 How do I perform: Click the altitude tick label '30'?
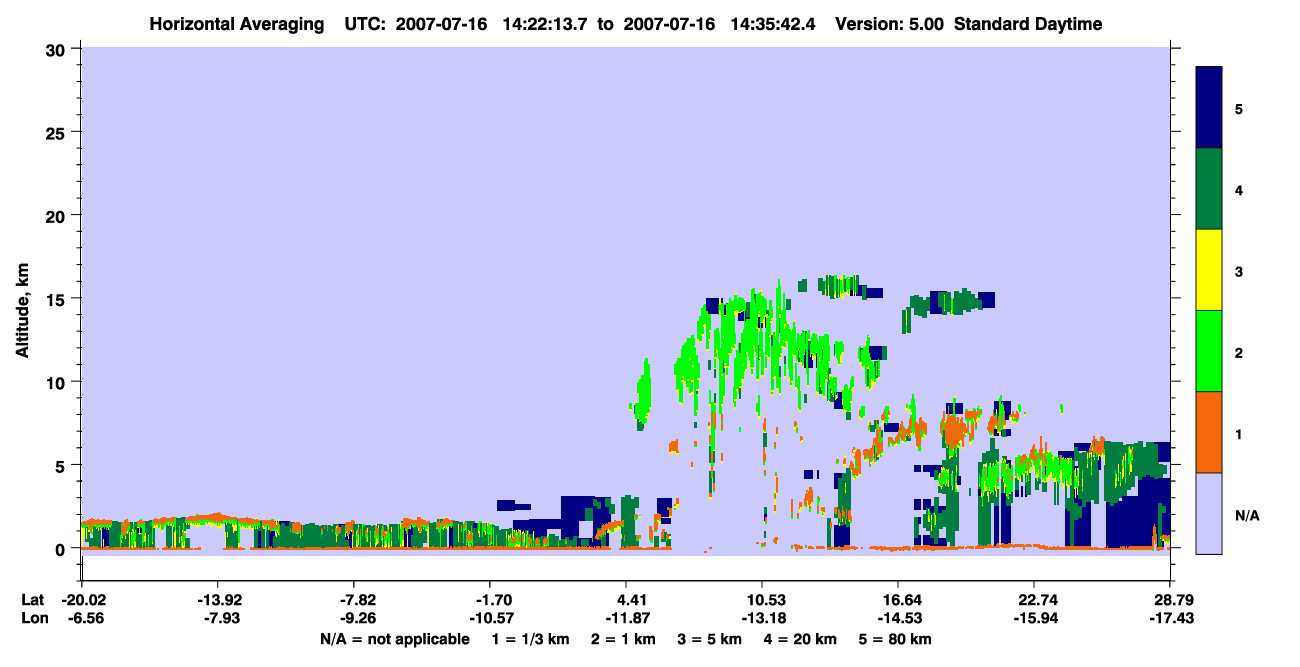(x=58, y=49)
